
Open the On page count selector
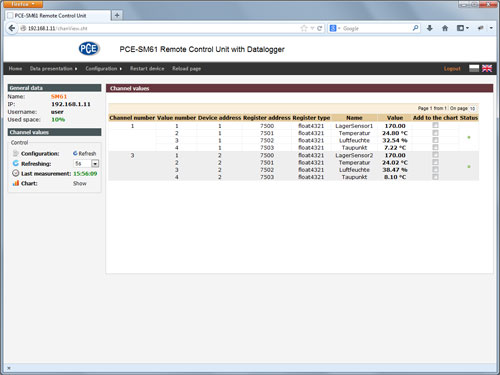[x=472, y=108]
